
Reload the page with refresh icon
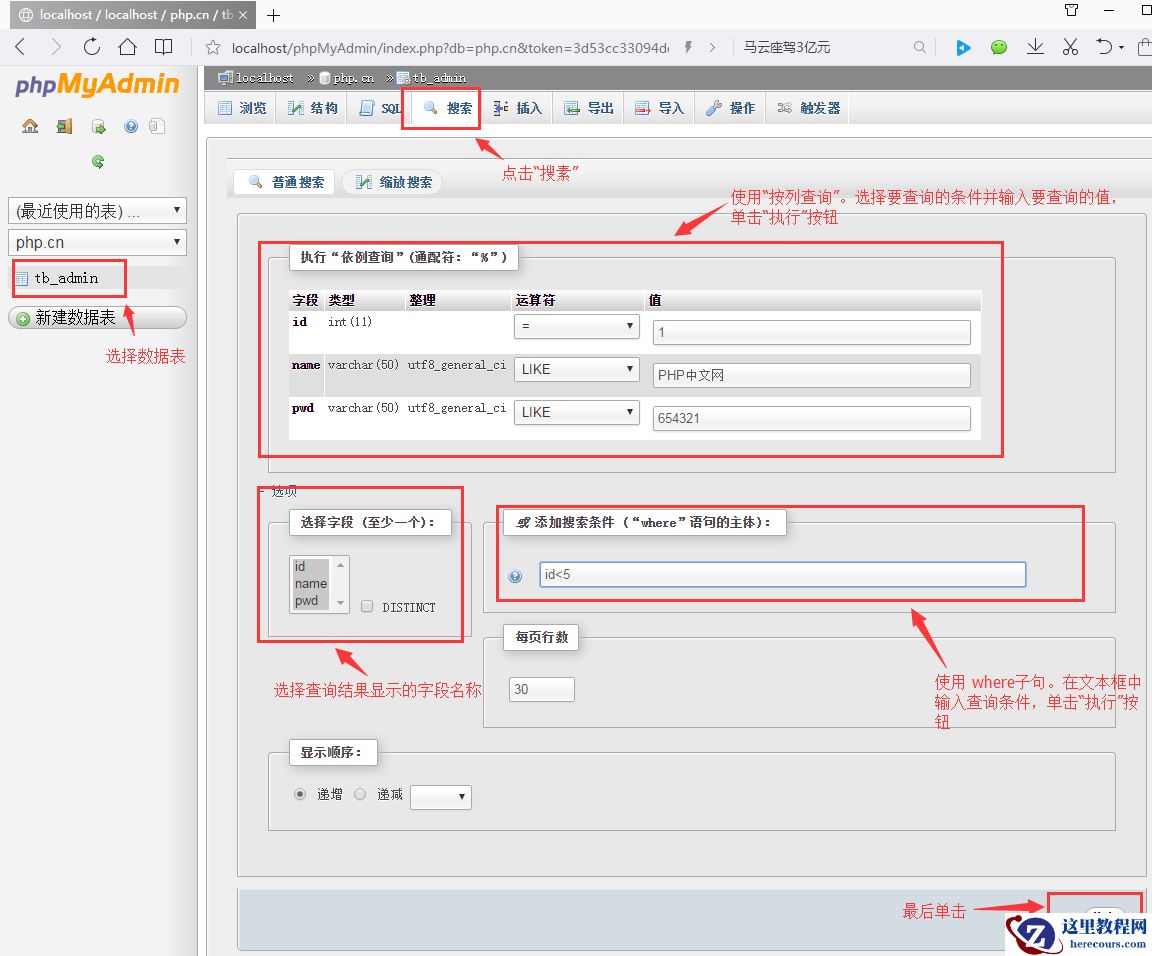click(x=92, y=47)
